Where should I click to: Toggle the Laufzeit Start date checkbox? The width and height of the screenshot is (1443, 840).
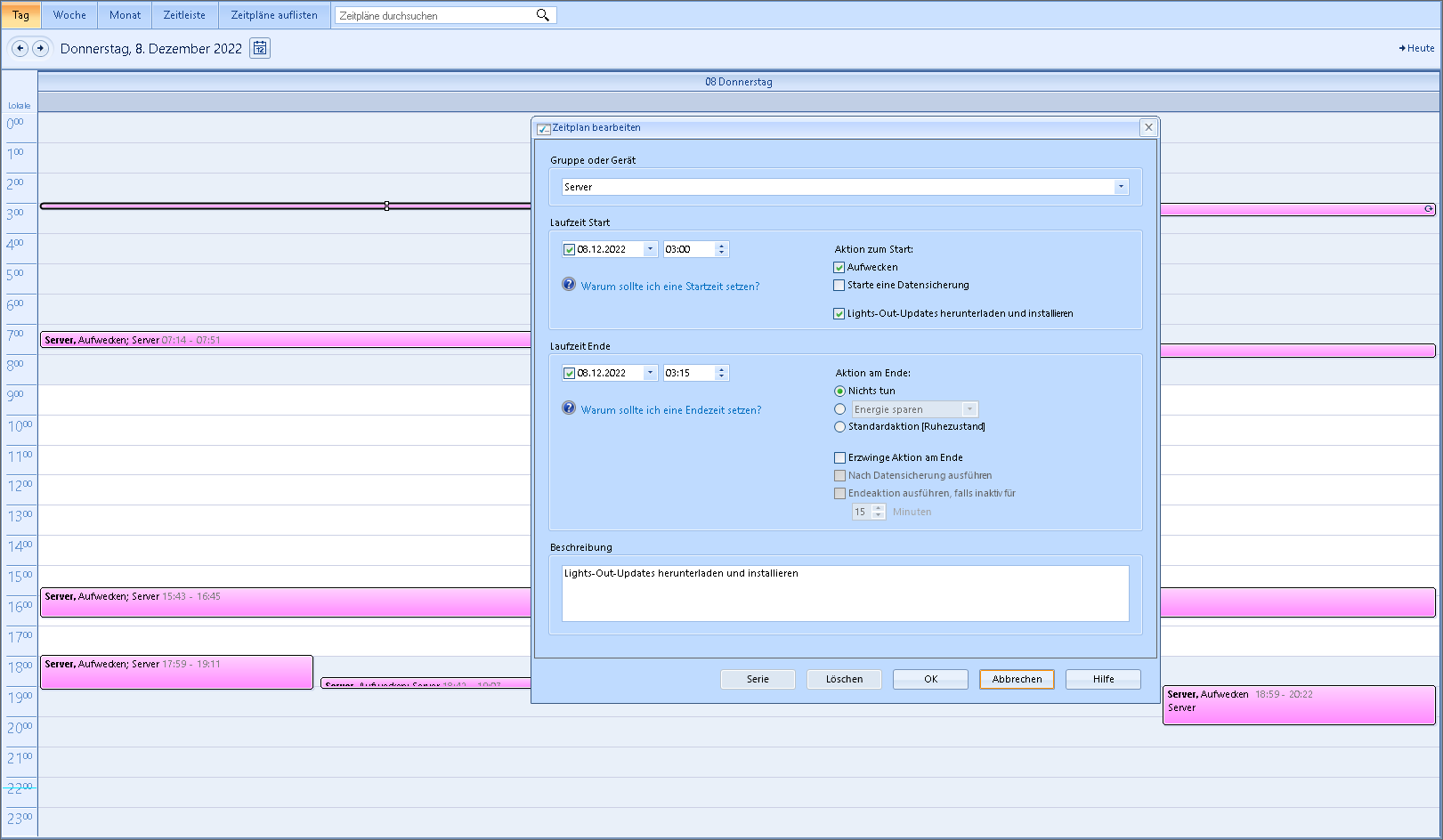(569, 249)
